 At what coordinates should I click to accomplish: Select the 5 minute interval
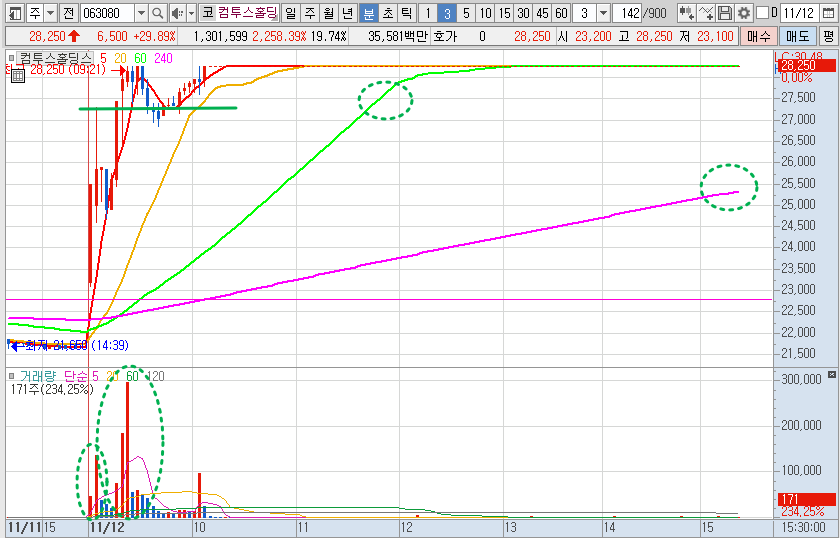(466, 13)
